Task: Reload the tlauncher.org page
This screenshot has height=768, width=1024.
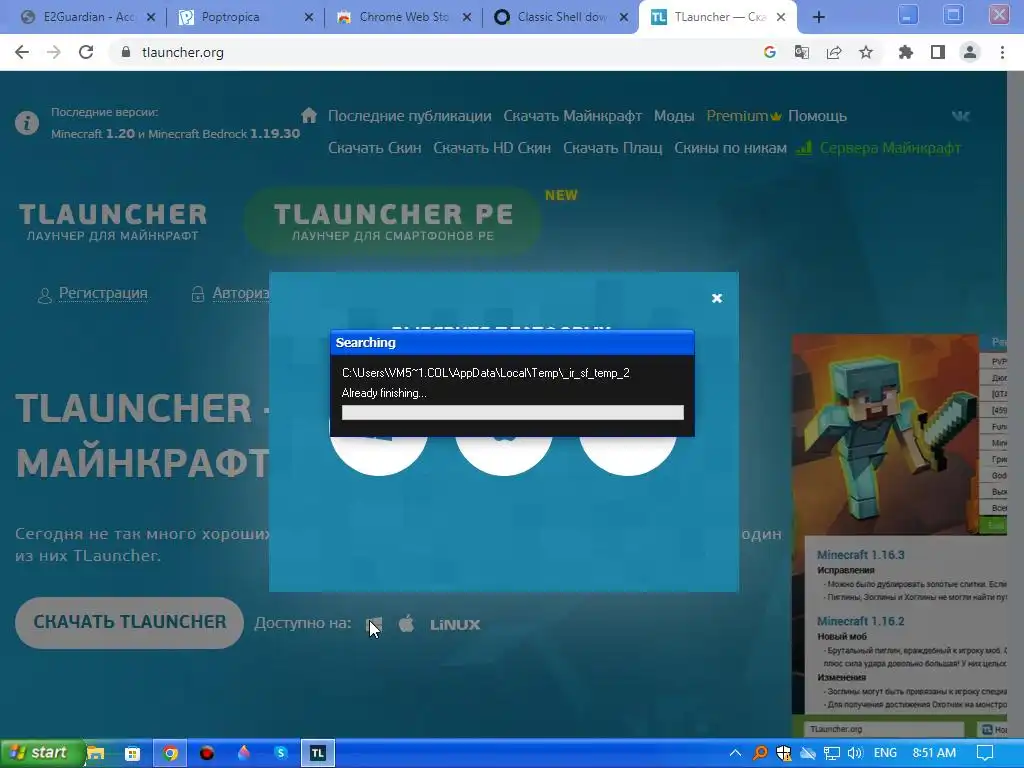Action: (86, 52)
